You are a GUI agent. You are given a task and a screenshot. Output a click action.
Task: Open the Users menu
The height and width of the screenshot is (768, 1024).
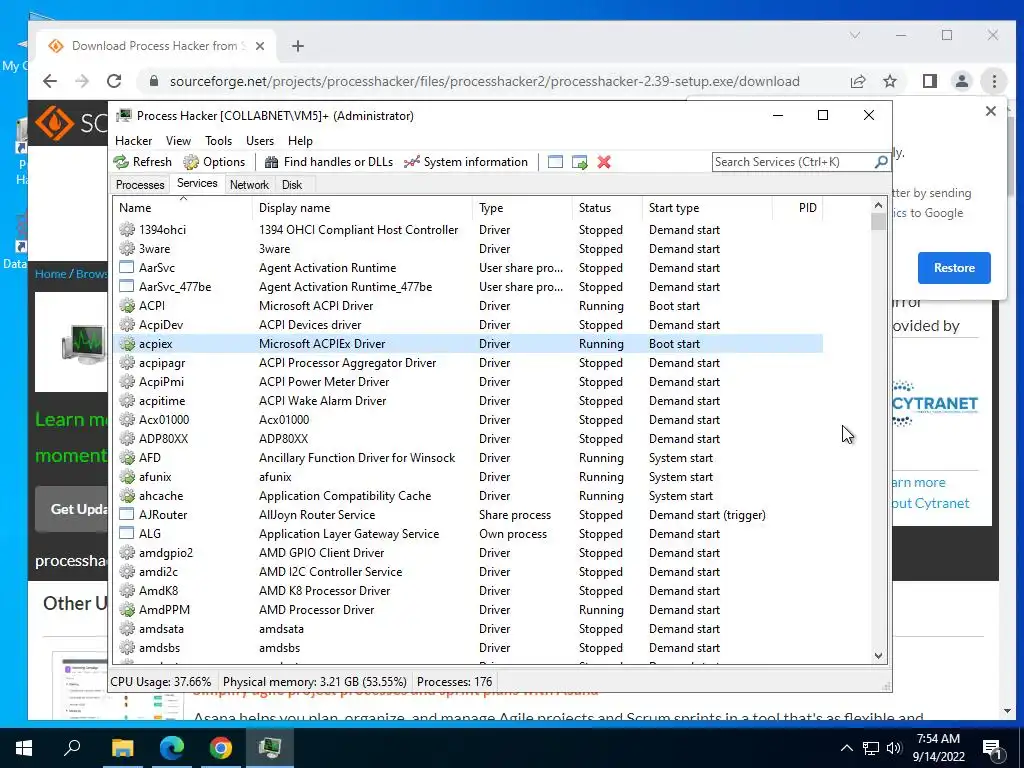click(x=260, y=141)
